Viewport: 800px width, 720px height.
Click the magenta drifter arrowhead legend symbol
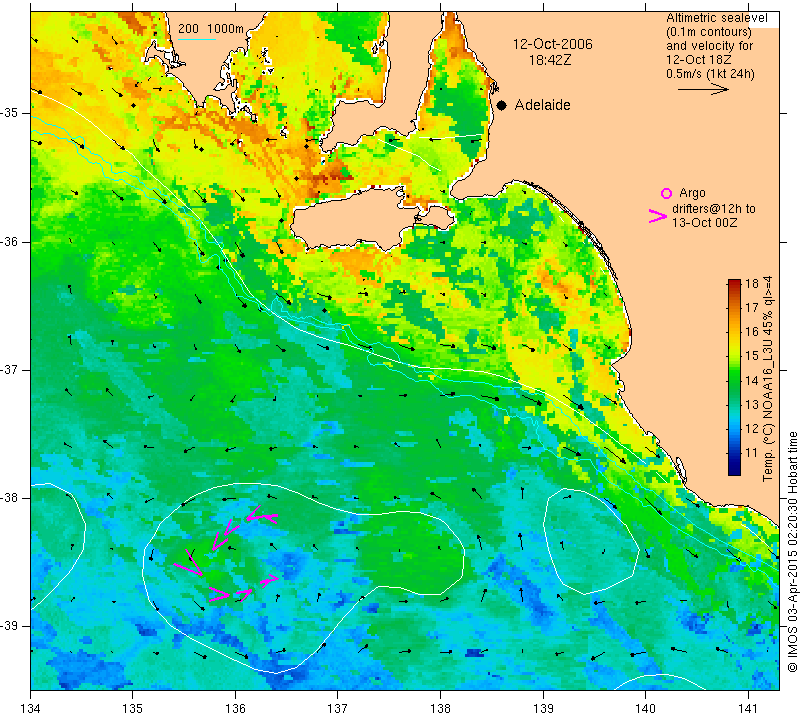pyautogui.click(x=658, y=216)
